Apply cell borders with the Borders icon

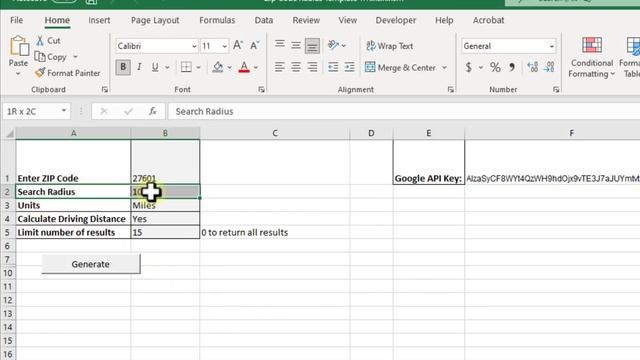pyautogui.click(x=186, y=67)
